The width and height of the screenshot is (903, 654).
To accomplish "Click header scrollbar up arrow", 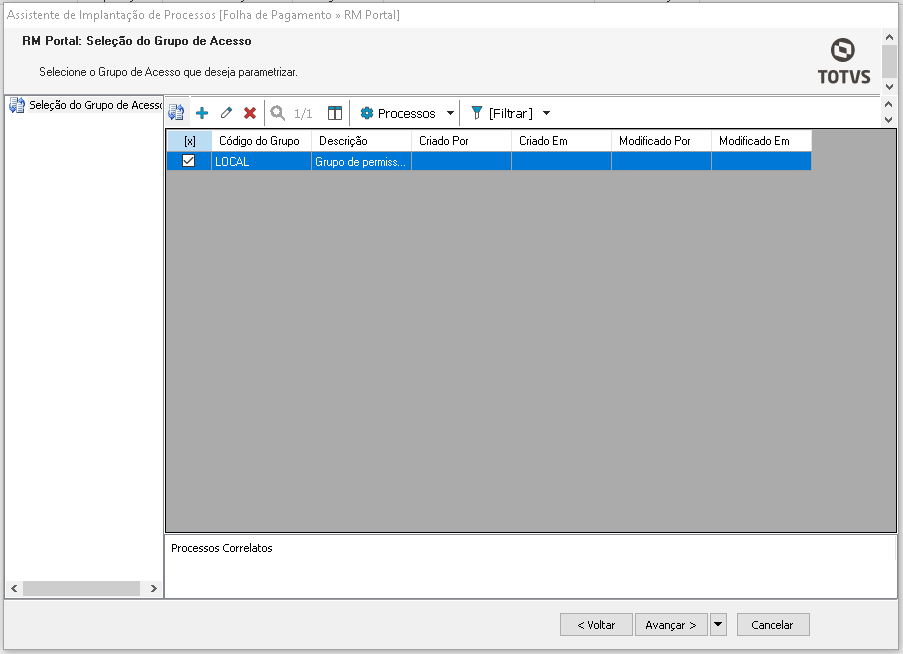I will (889, 37).
